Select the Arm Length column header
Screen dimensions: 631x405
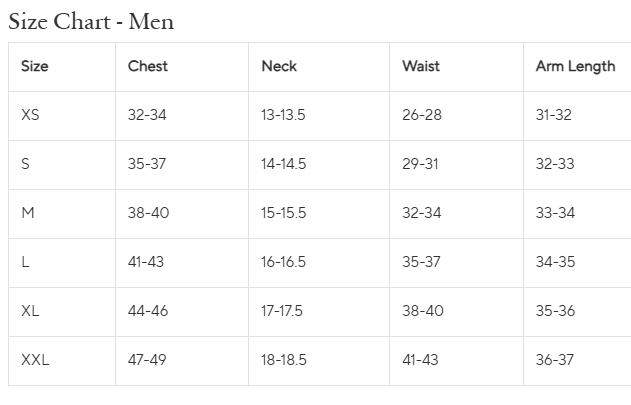coord(575,66)
